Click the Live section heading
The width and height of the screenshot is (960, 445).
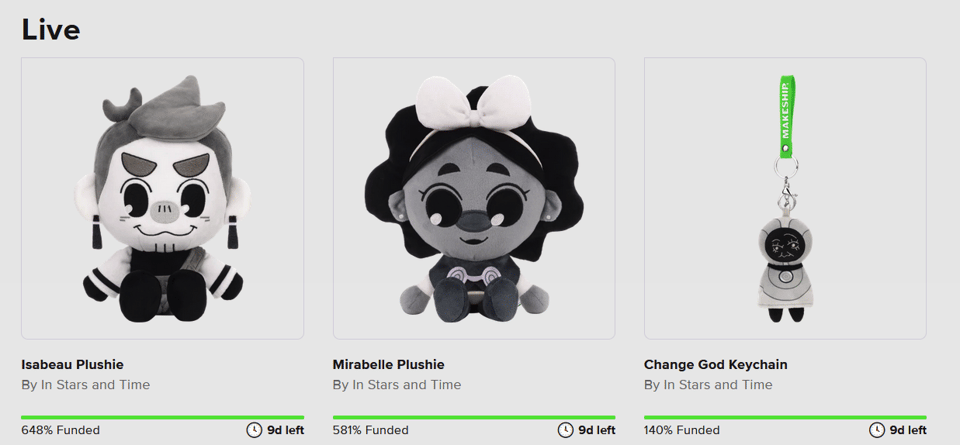click(x=51, y=29)
